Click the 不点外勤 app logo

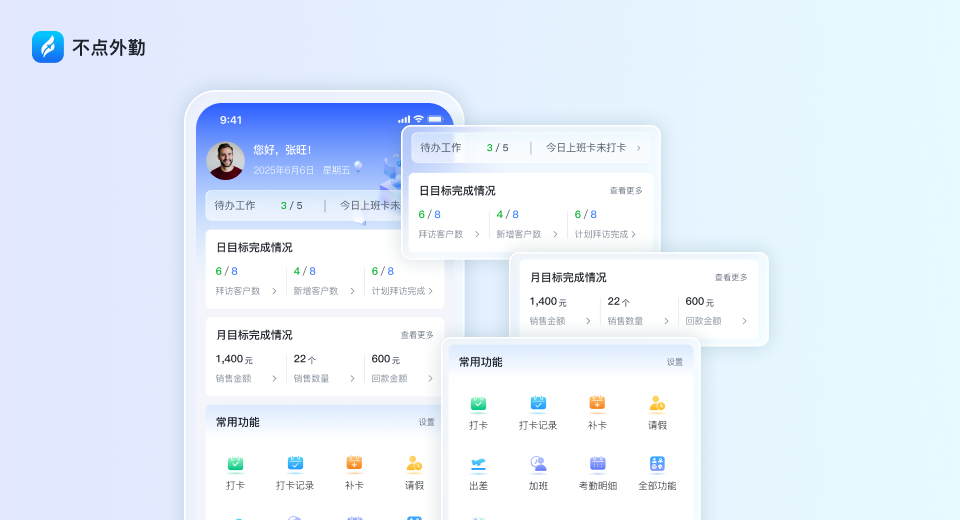click(x=48, y=47)
